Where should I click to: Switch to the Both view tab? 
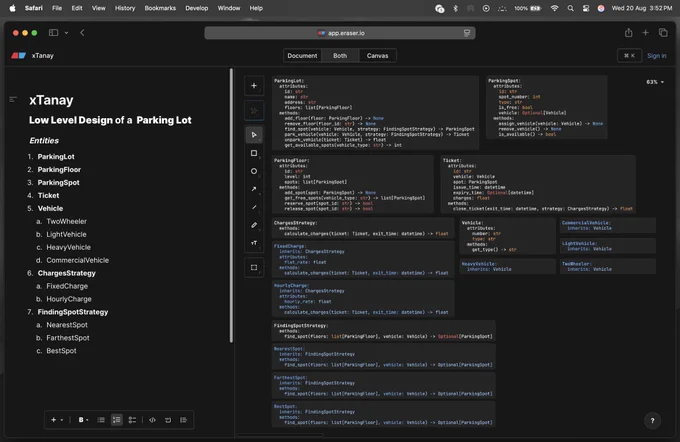tap(340, 56)
